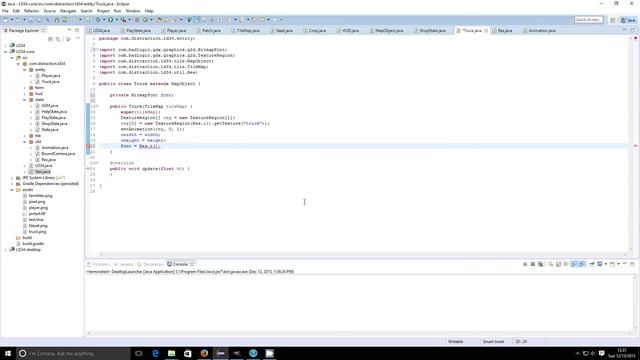The image size is (640, 360).
Task: Click the New Java Class toolbar icon
Action: coord(146,20)
